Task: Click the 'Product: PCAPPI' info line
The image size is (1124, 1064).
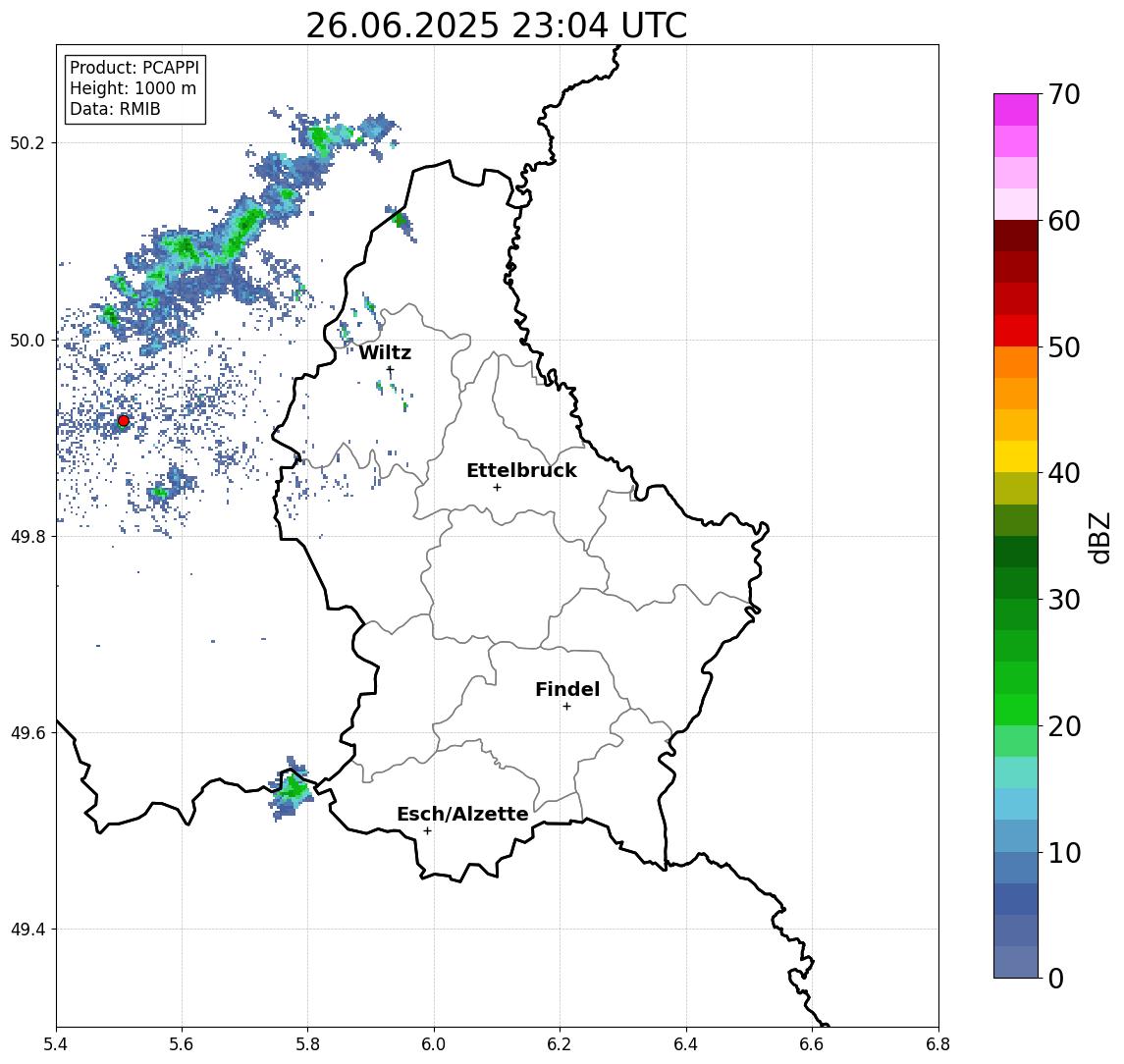Action: (134, 68)
